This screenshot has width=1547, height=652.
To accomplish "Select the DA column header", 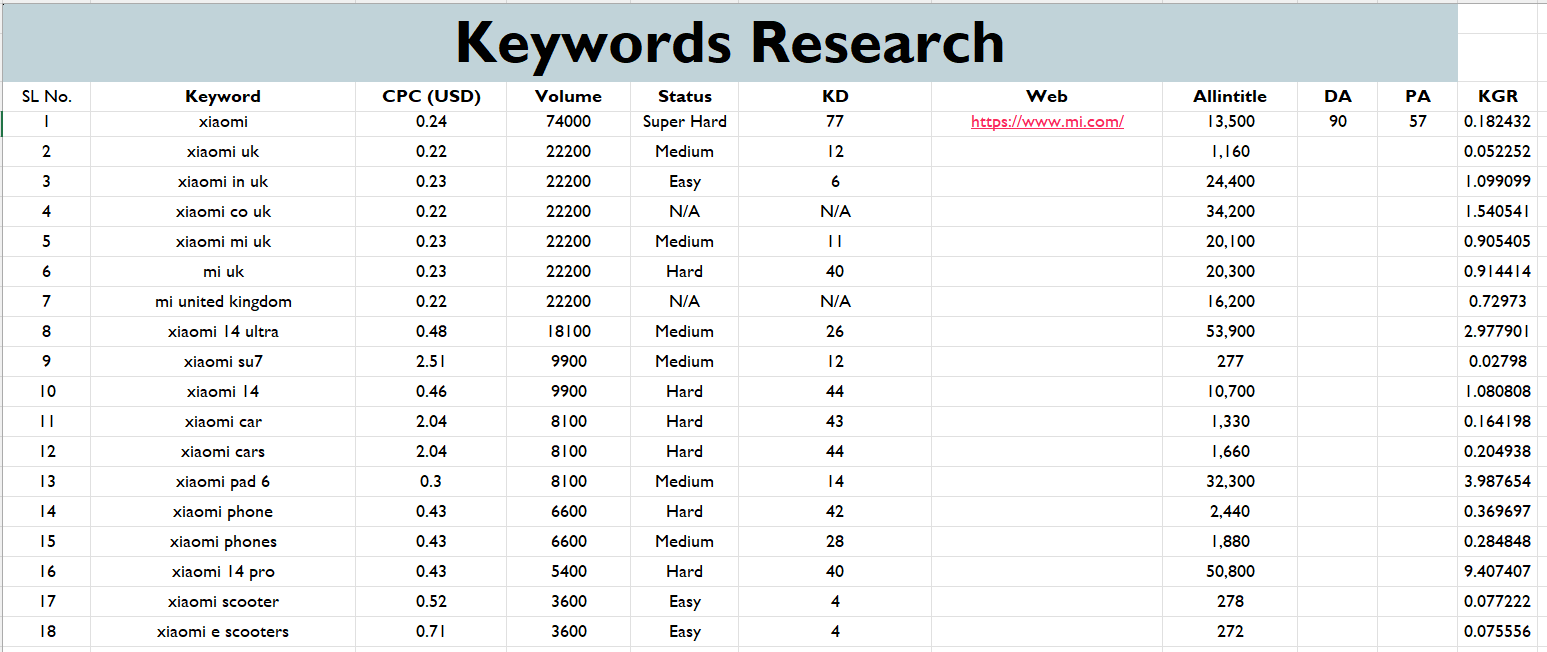I will (x=1337, y=97).
